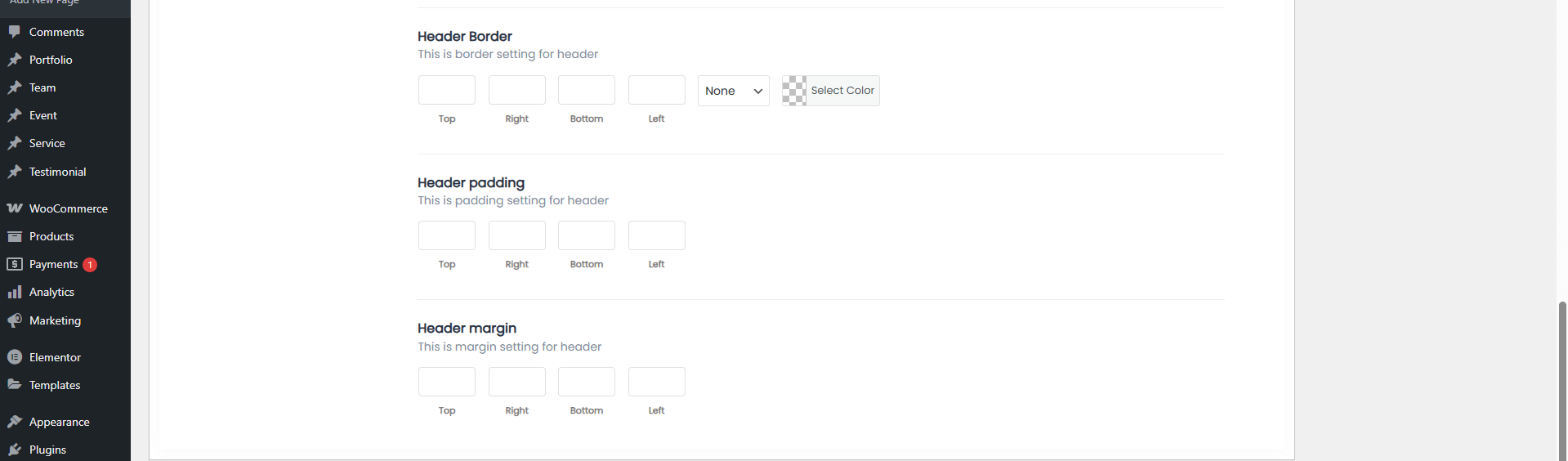Click the transparent border color swatch
Viewport: 1568px width, 461px height.
click(x=794, y=91)
